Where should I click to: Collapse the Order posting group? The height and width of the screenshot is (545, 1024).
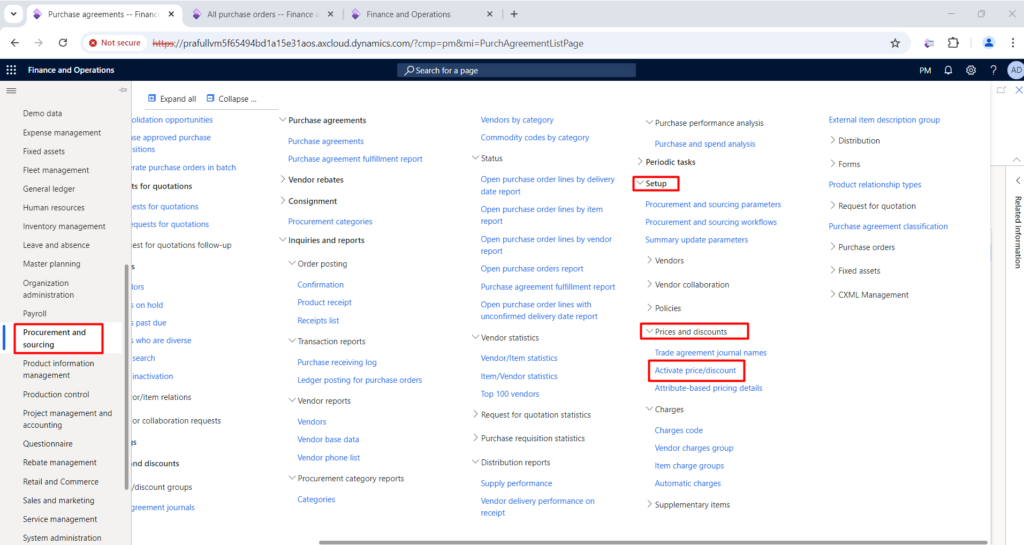[x=292, y=264]
